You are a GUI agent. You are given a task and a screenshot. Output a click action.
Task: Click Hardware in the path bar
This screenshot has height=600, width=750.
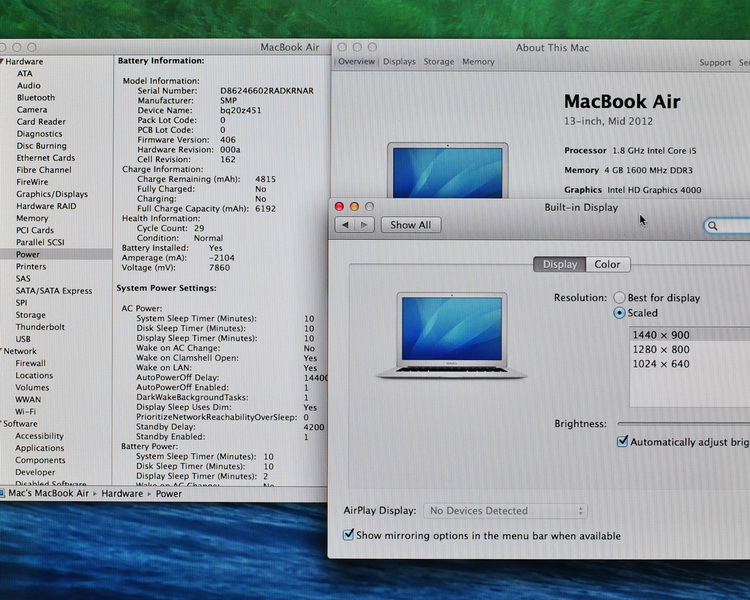[122, 494]
